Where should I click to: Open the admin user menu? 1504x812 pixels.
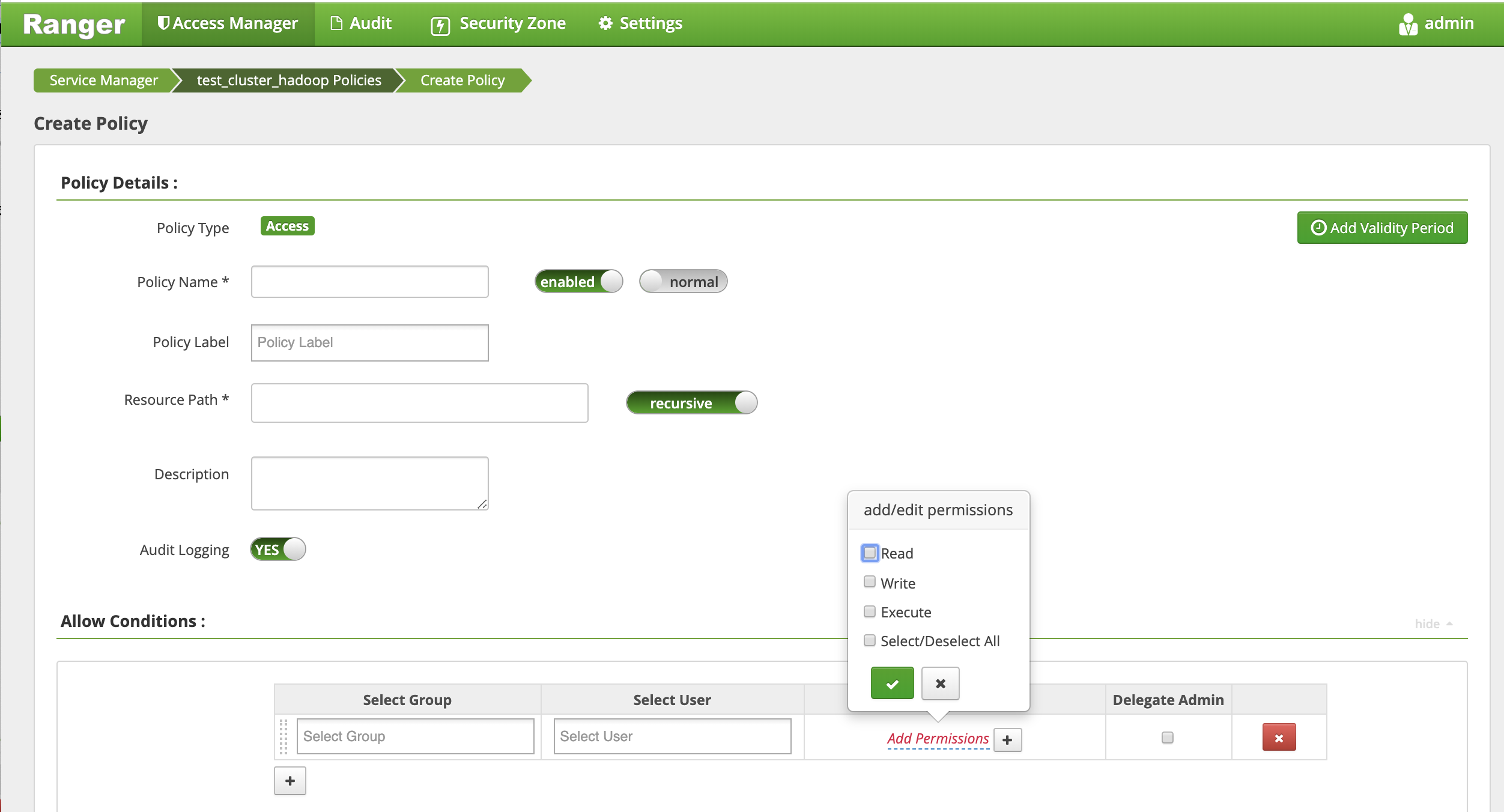point(1436,23)
